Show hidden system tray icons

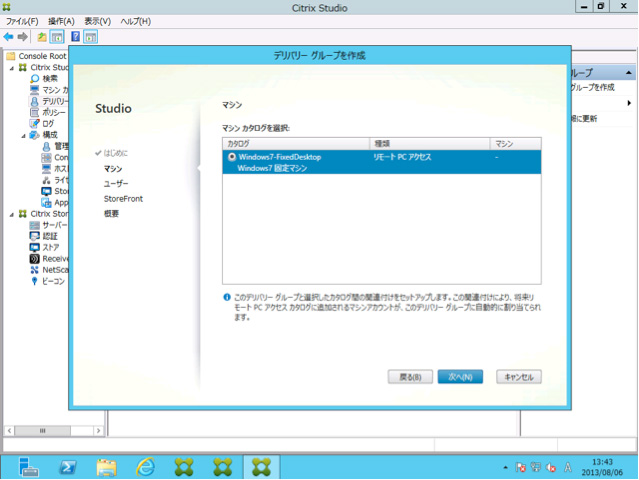point(505,468)
